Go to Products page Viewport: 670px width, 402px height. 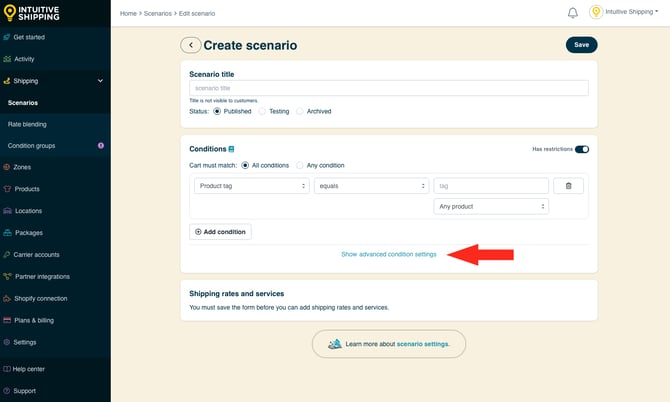tap(27, 189)
